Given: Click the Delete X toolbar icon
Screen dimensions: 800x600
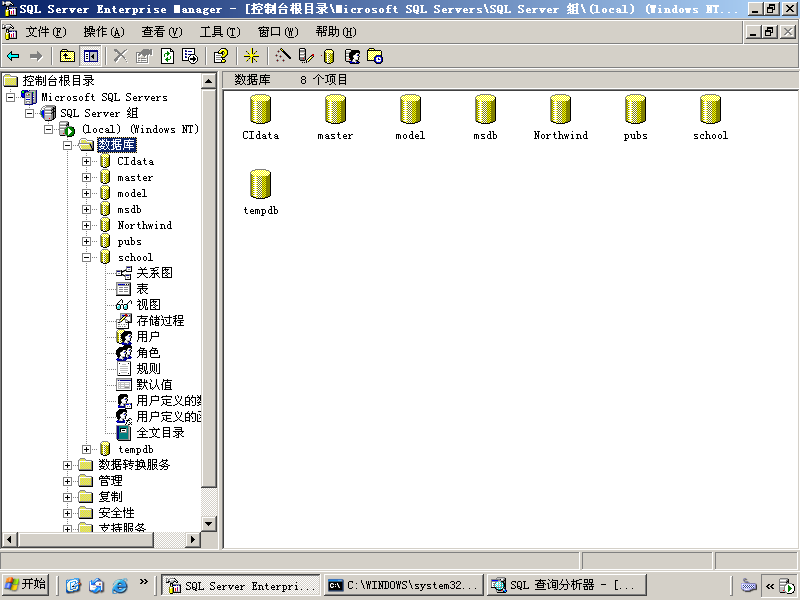Looking at the screenshot, I should [x=120, y=56].
